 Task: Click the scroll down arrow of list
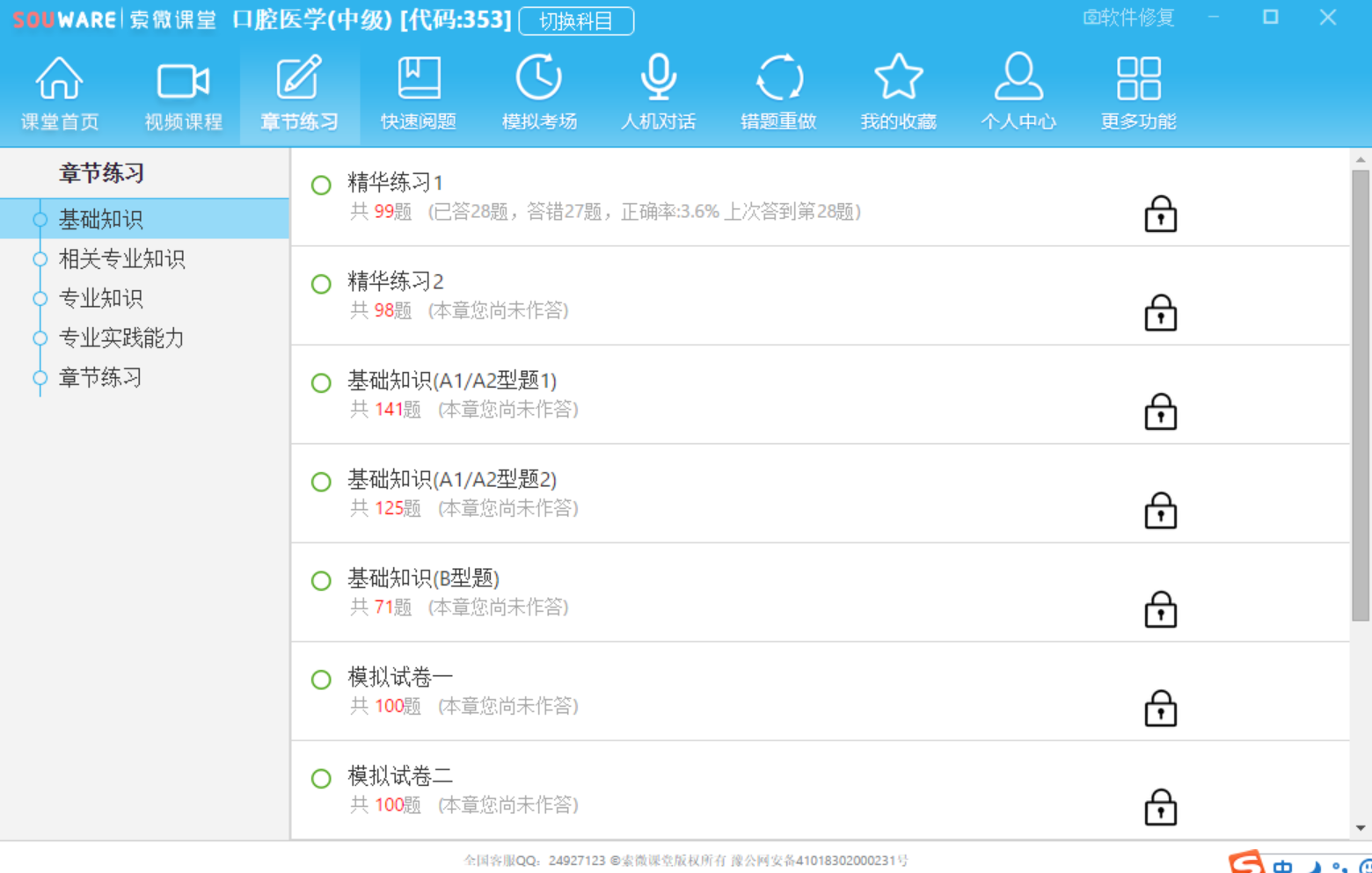click(x=1361, y=827)
